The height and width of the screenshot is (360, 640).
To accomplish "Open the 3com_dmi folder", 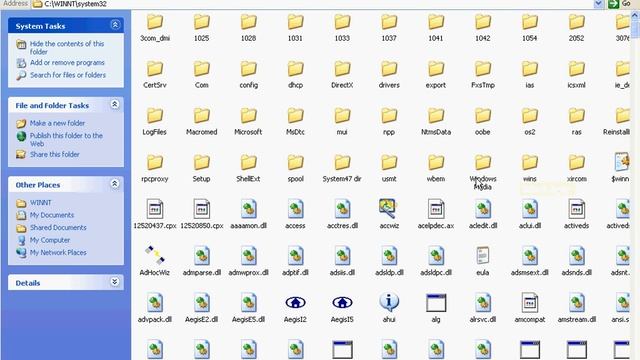I will (155, 22).
